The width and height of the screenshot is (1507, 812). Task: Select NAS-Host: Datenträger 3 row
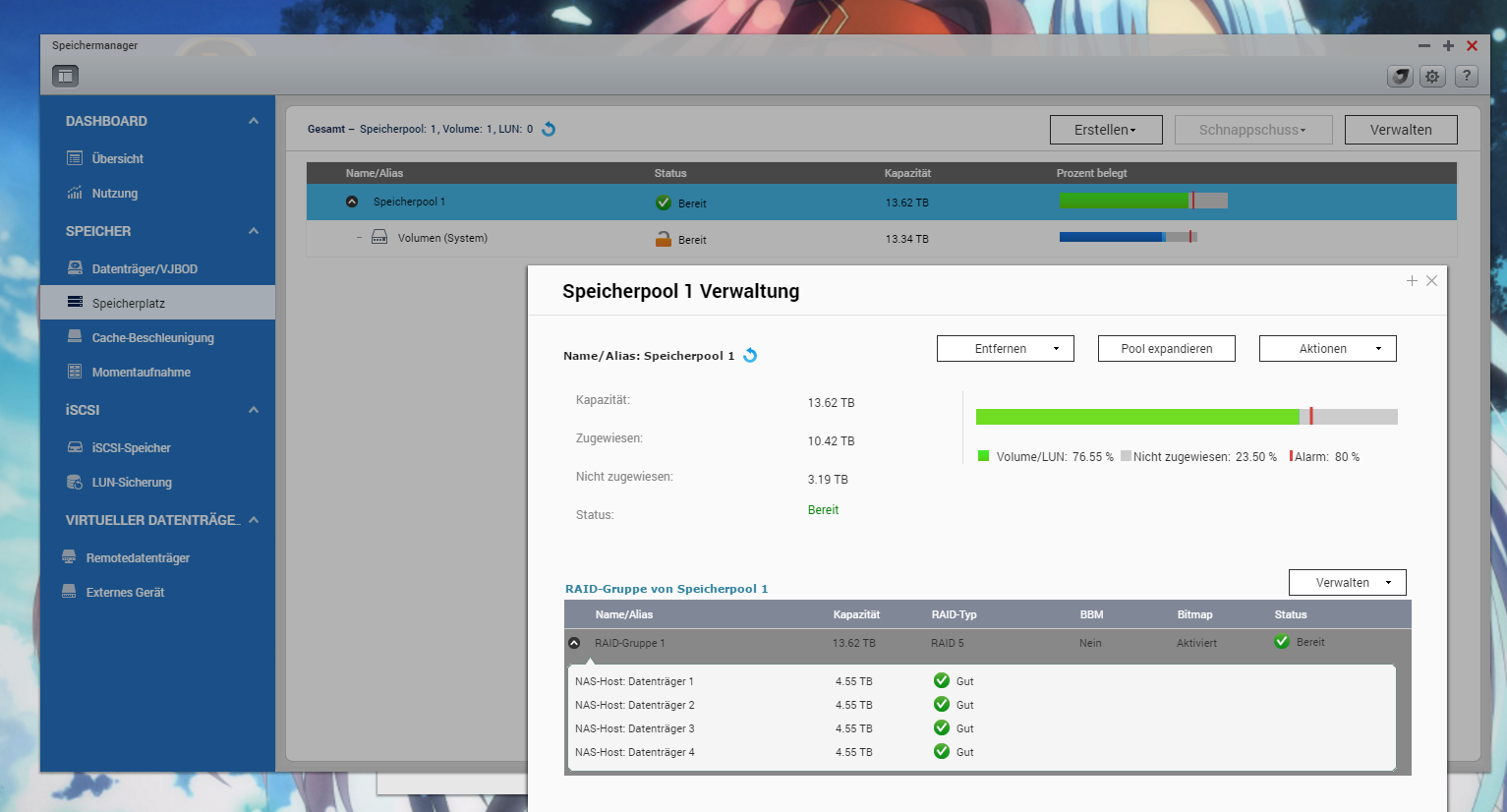click(981, 728)
